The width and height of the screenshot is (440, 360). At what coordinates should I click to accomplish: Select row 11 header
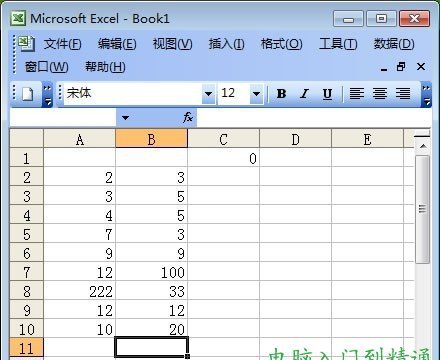27,348
